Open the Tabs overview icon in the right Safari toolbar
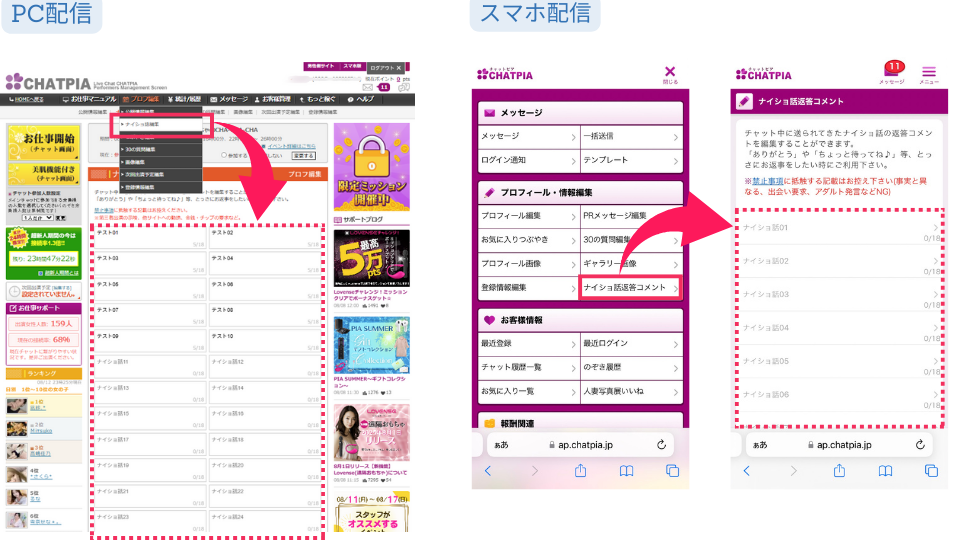 pos(931,471)
